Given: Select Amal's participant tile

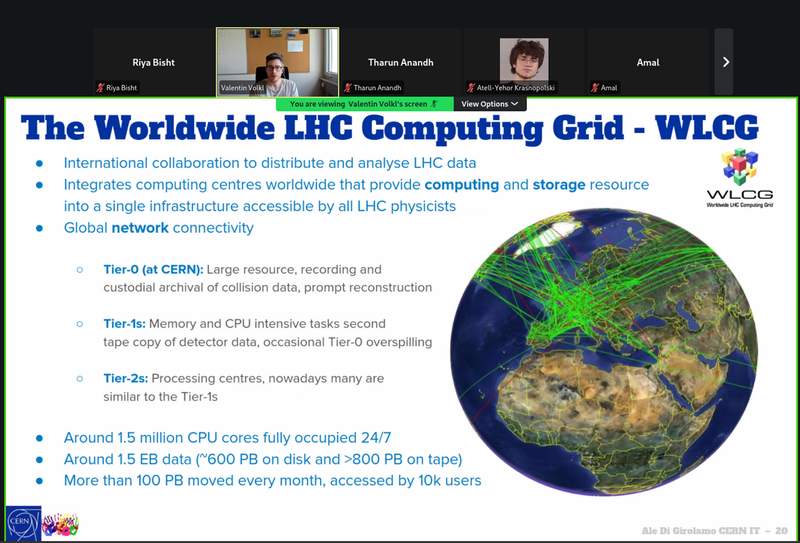Looking at the screenshot, I should click(x=647, y=62).
